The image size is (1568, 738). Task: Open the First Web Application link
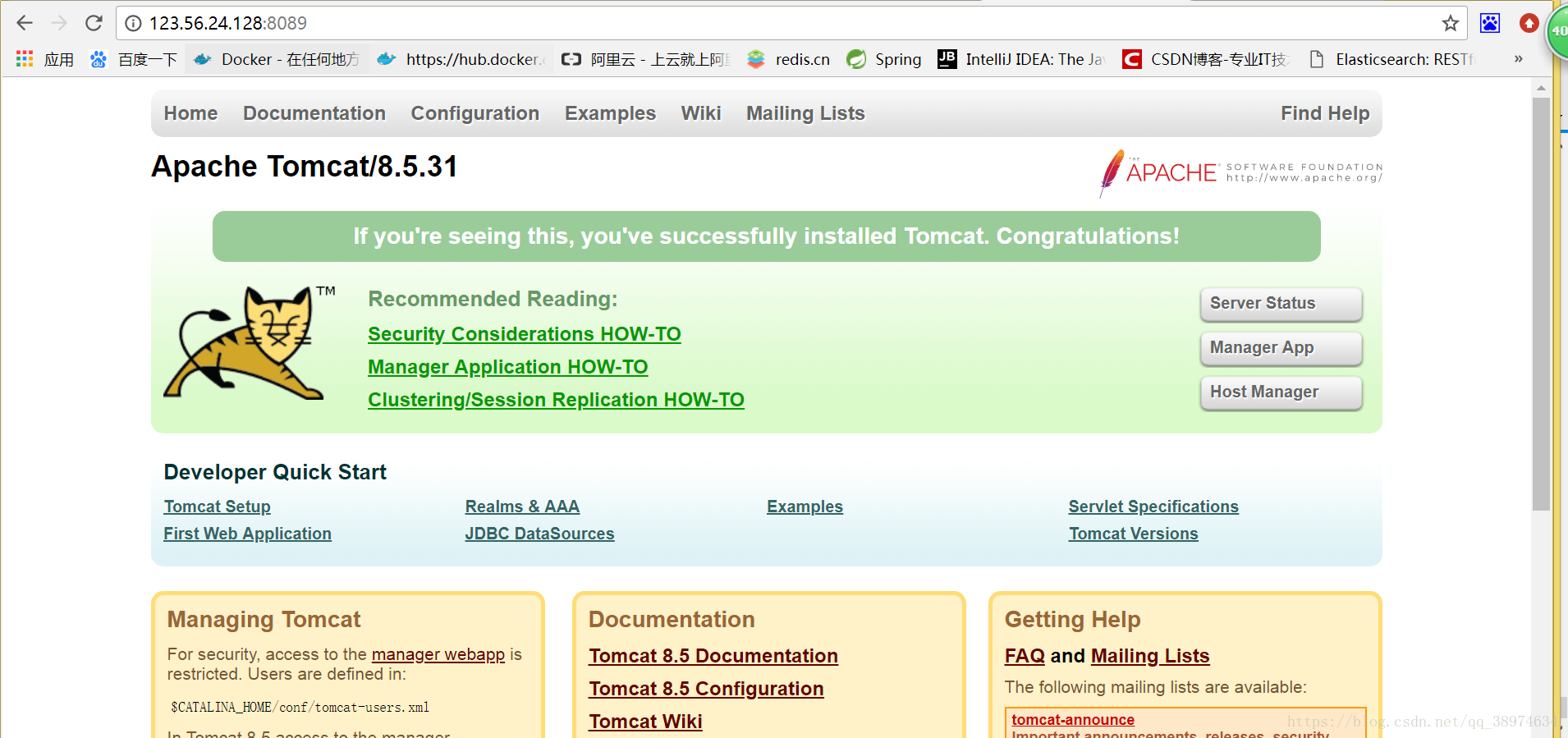[248, 534]
